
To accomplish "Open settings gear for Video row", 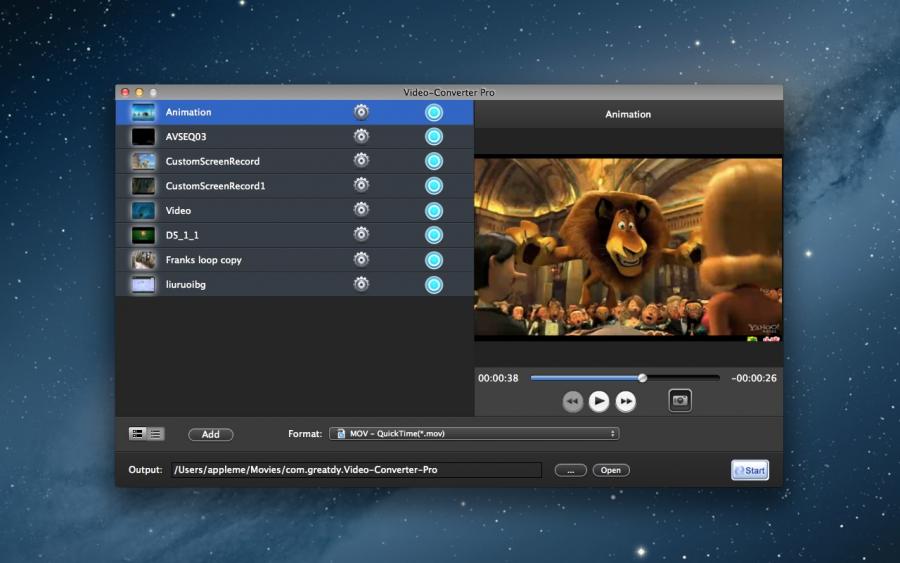I will pos(361,209).
